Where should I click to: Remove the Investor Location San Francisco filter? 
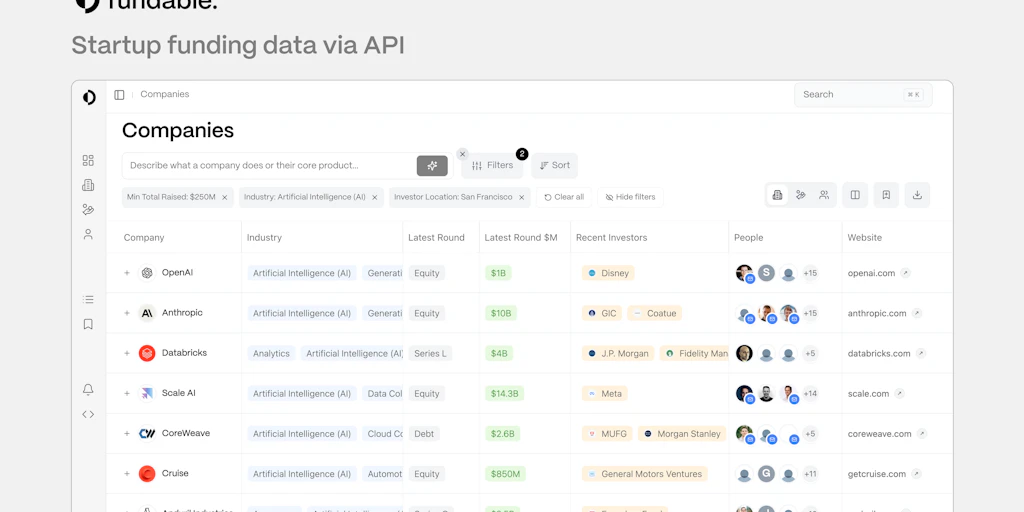click(x=522, y=197)
